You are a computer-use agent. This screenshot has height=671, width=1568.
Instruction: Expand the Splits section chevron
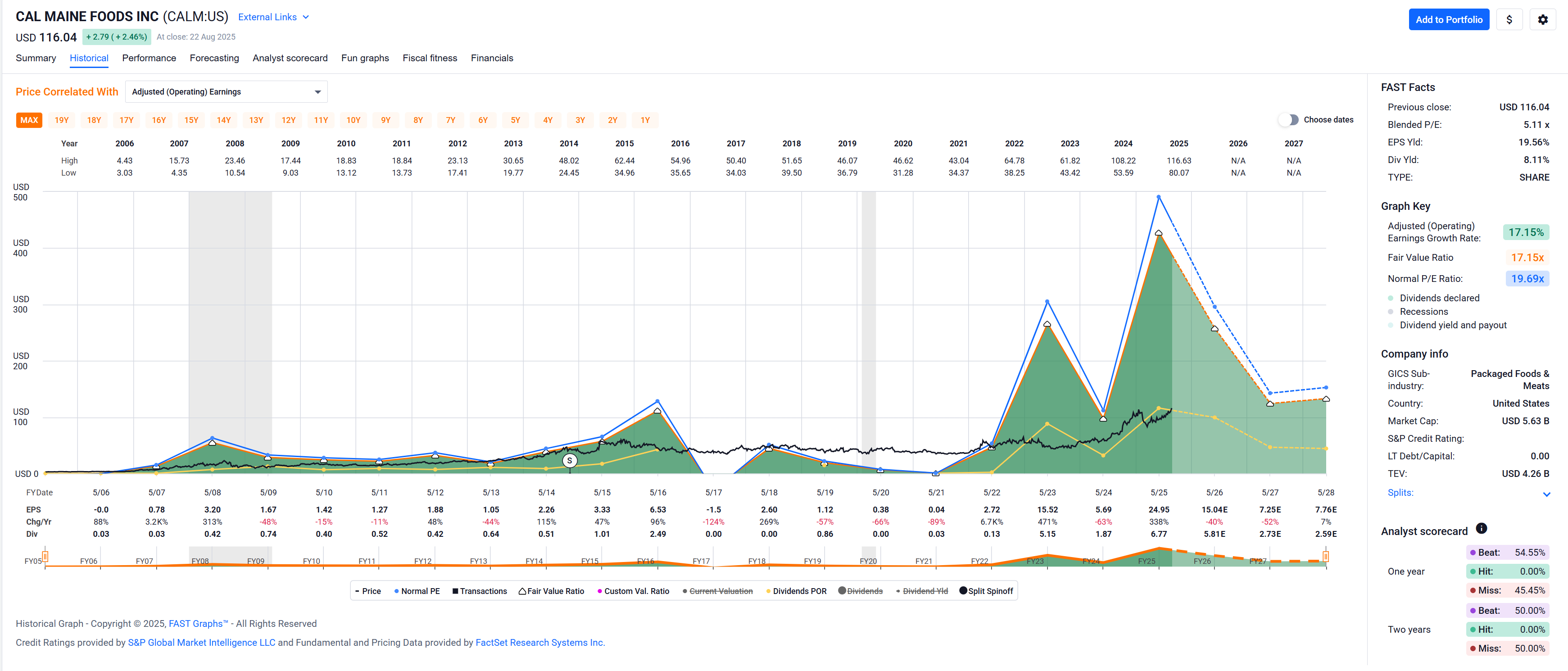pyautogui.click(x=1546, y=494)
